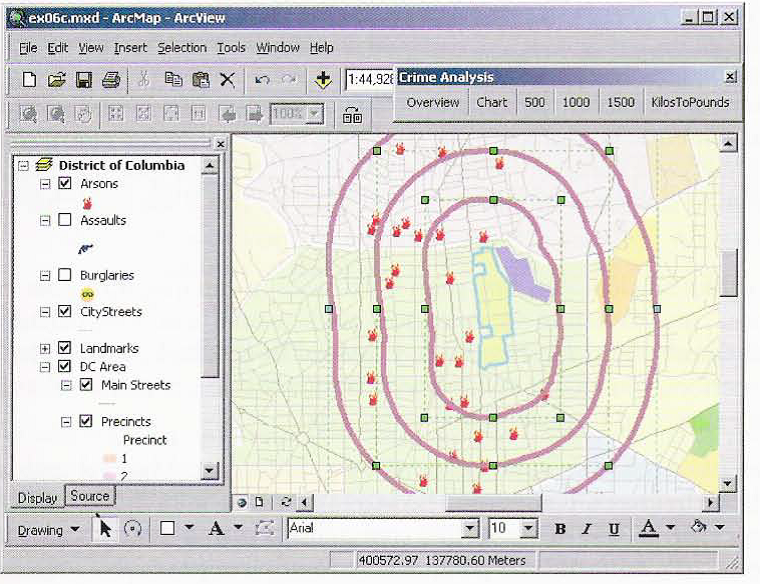Switch to Data View globe icon
This screenshot has height=584, width=760.
pos(242,502)
